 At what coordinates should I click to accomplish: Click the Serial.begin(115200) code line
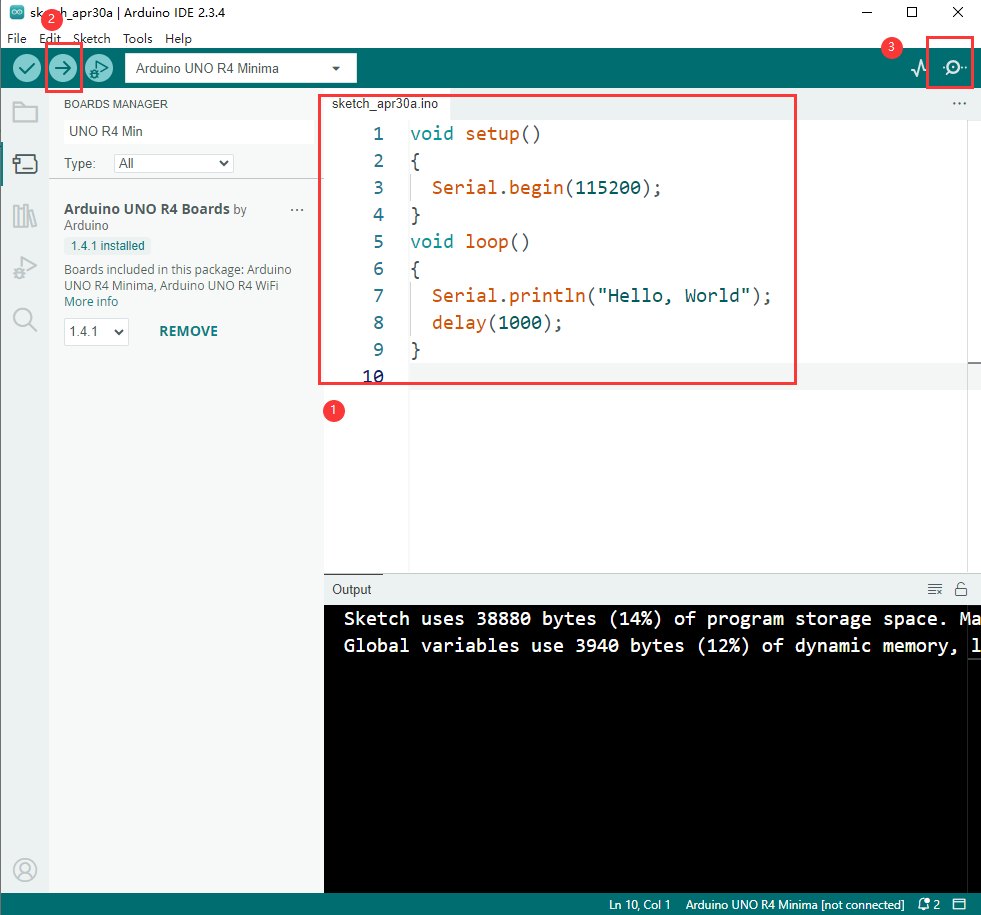point(546,188)
